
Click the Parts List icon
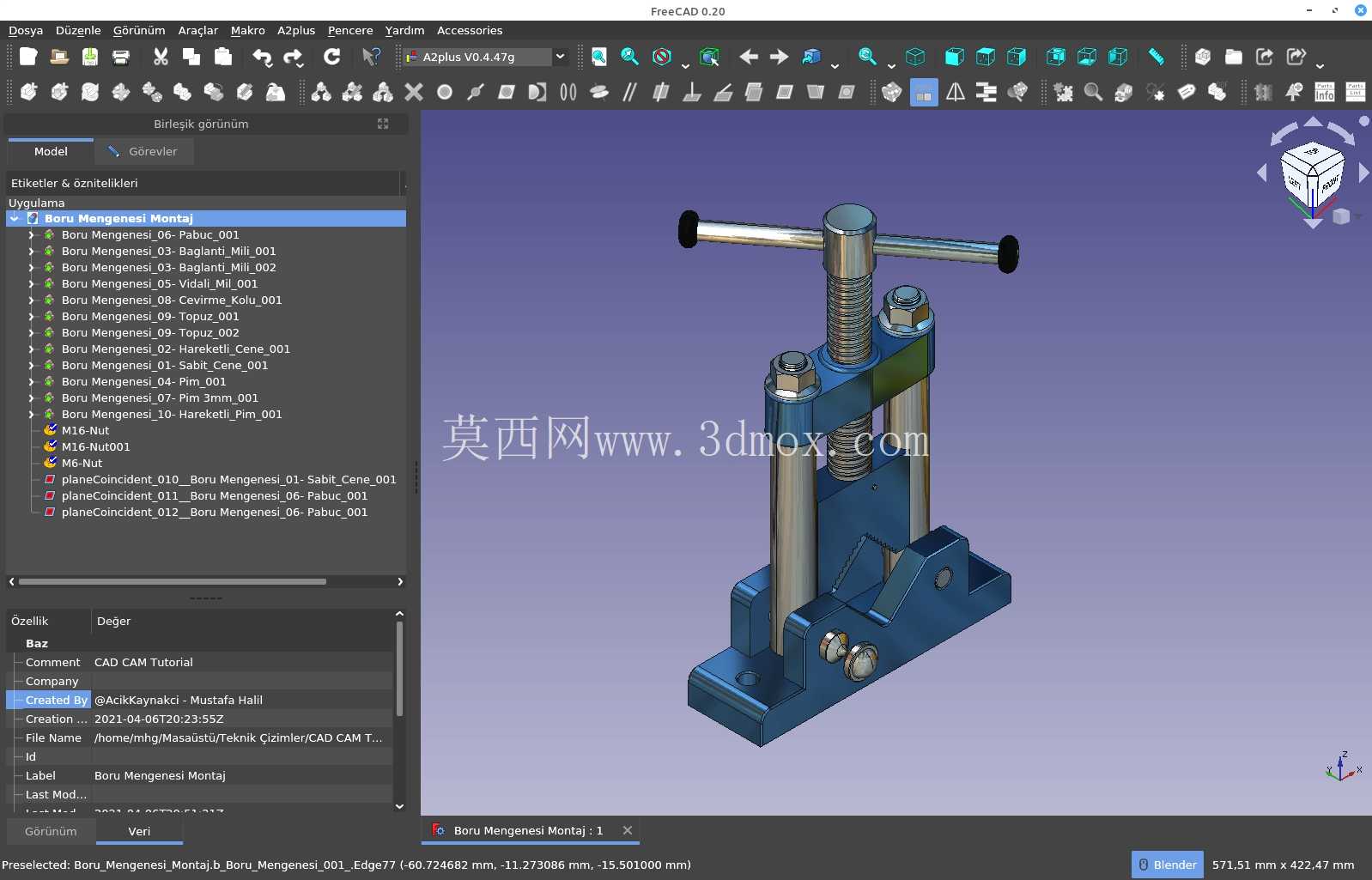click(x=1356, y=92)
